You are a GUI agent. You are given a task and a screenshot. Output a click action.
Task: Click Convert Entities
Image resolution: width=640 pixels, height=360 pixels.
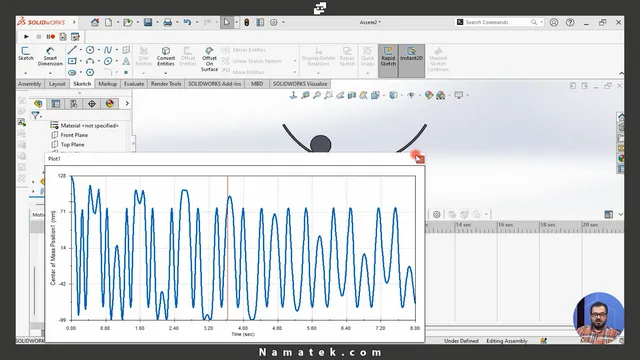tap(166, 56)
